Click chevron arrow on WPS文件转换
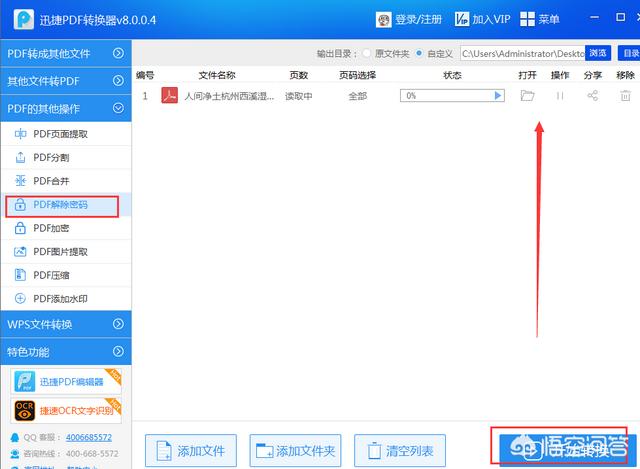The height and width of the screenshot is (469, 640). (x=118, y=324)
